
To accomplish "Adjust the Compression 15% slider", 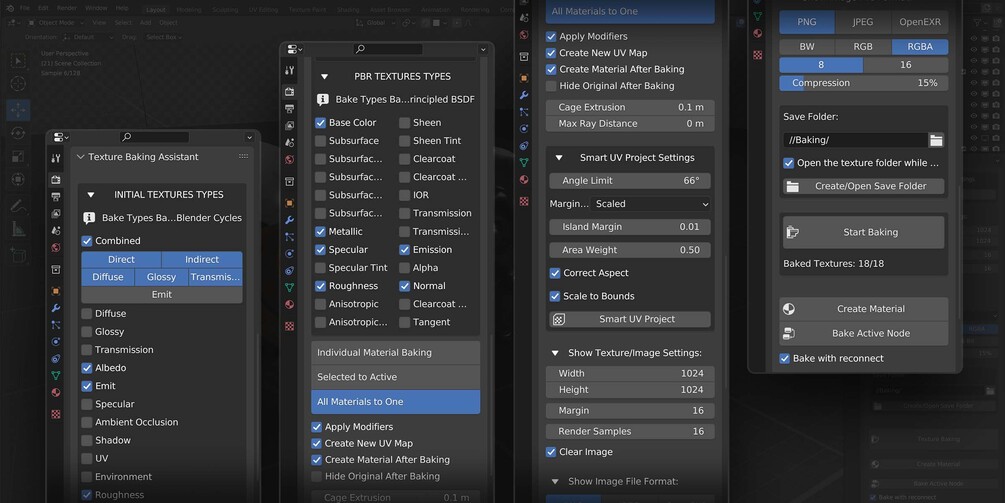I will 863,83.
